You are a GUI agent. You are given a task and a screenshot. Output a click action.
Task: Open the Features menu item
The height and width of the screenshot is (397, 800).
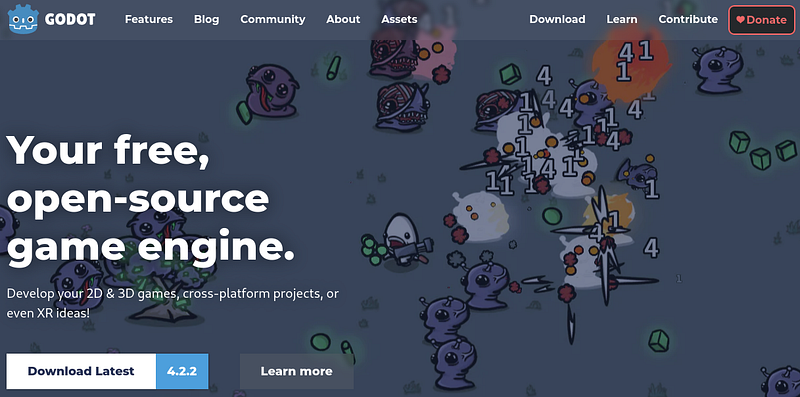coord(149,19)
